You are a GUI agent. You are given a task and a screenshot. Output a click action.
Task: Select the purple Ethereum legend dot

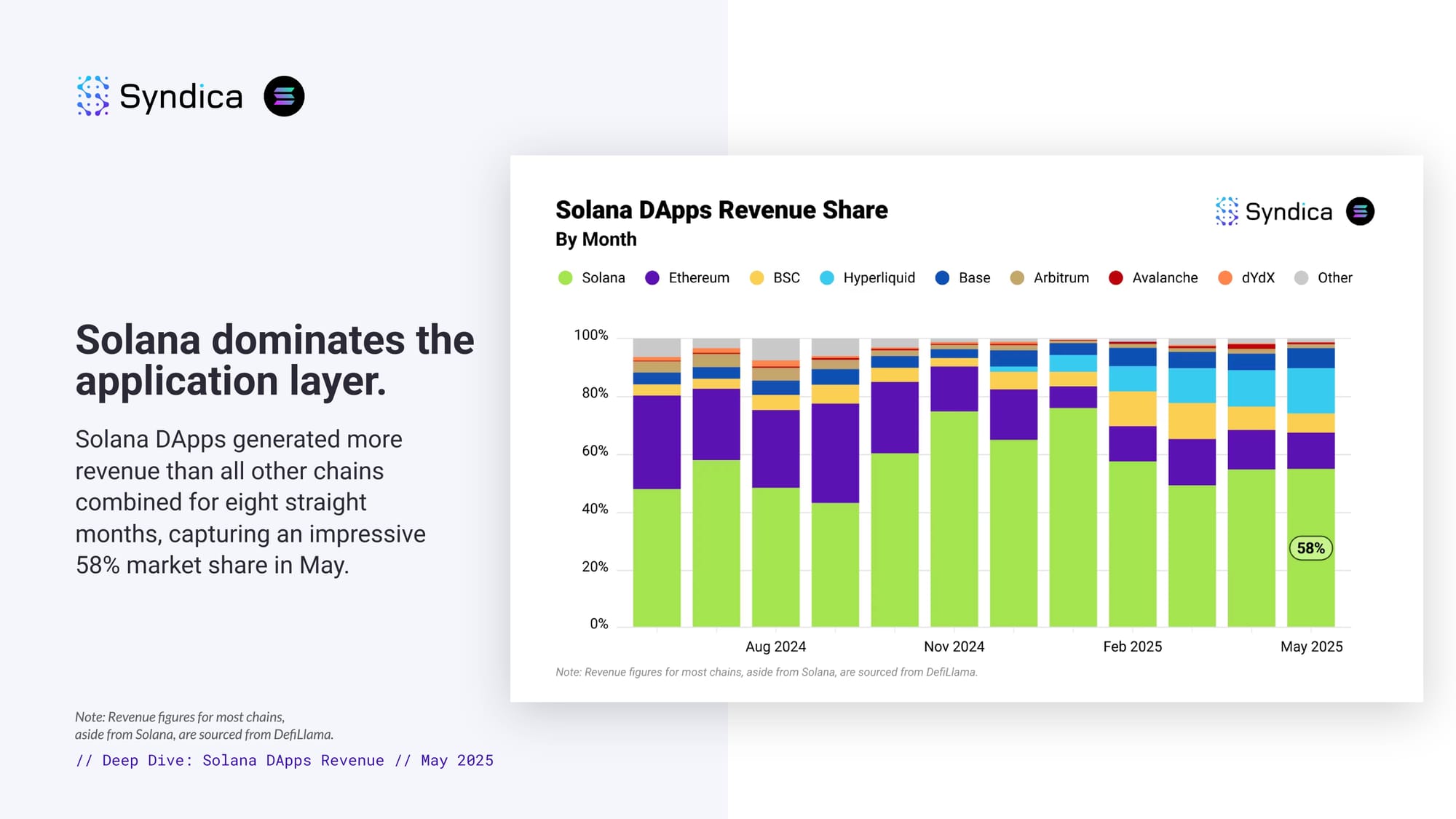click(x=652, y=277)
